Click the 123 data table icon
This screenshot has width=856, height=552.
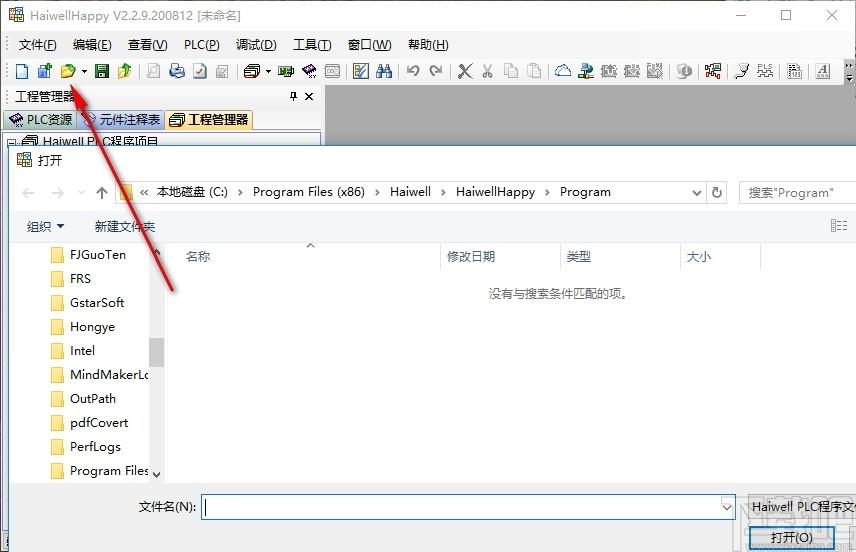pyautogui.click(x=794, y=71)
